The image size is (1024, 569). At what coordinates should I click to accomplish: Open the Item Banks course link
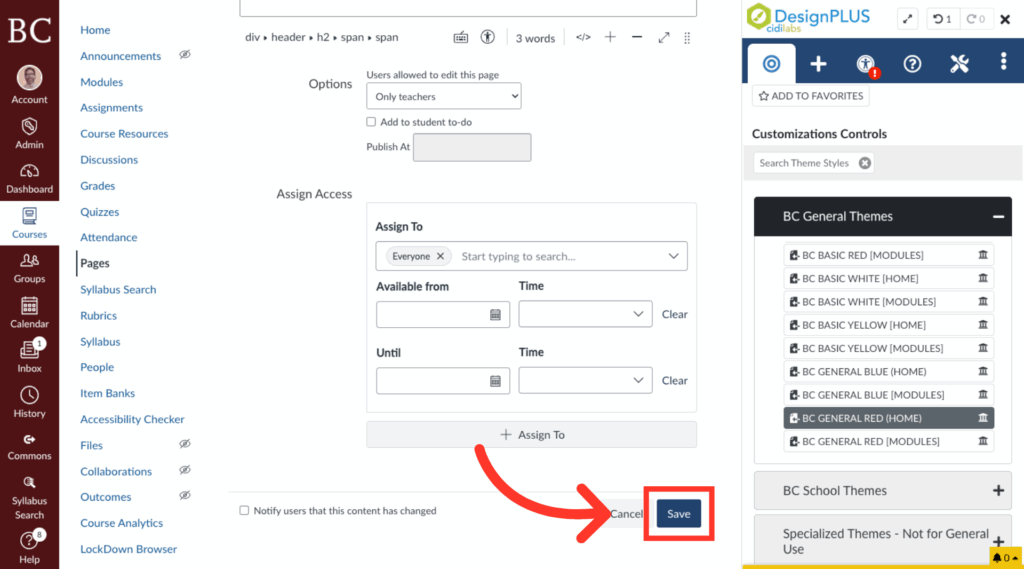[107, 393]
